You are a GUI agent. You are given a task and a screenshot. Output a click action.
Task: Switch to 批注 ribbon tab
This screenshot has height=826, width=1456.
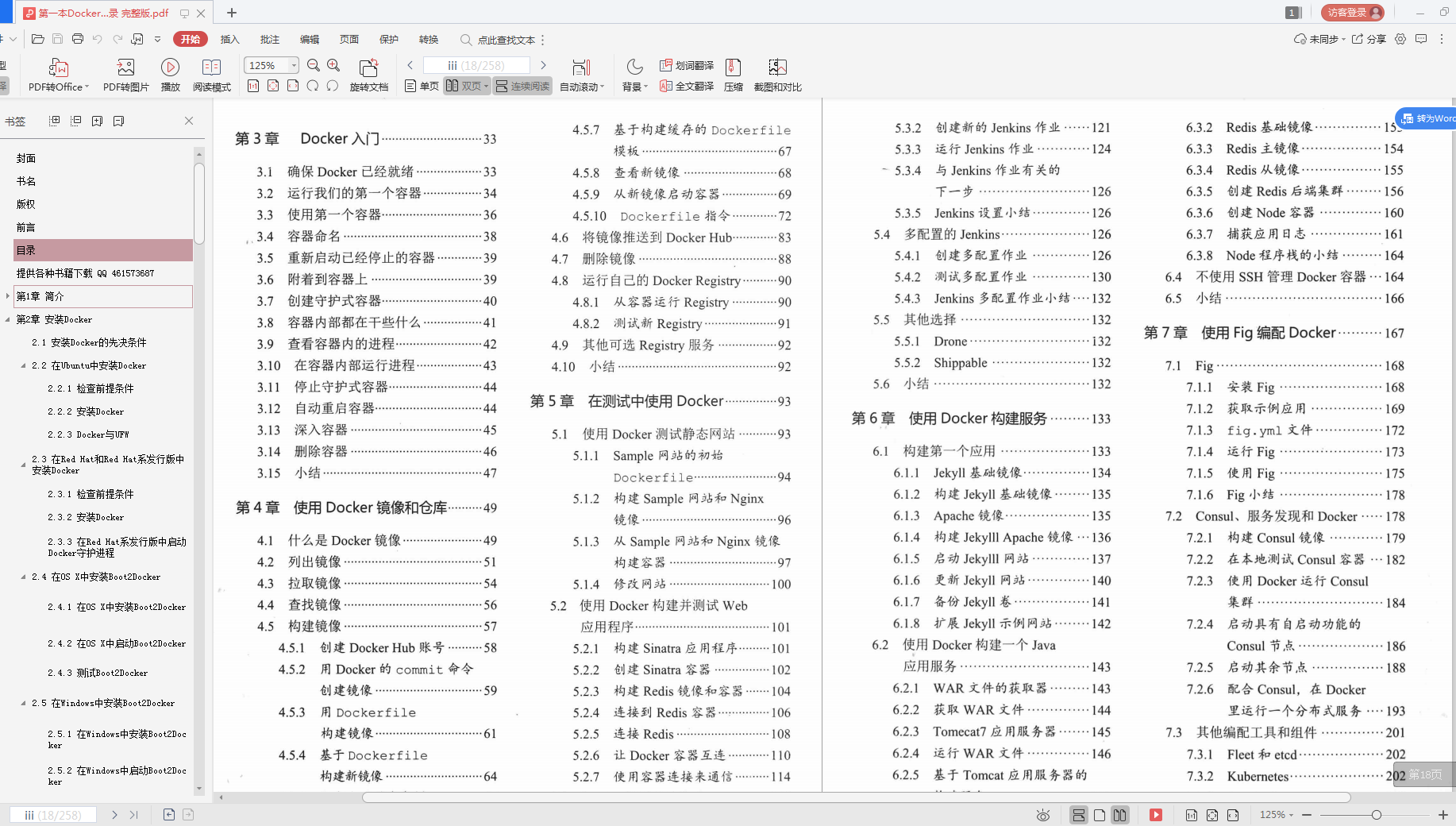[x=270, y=39]
